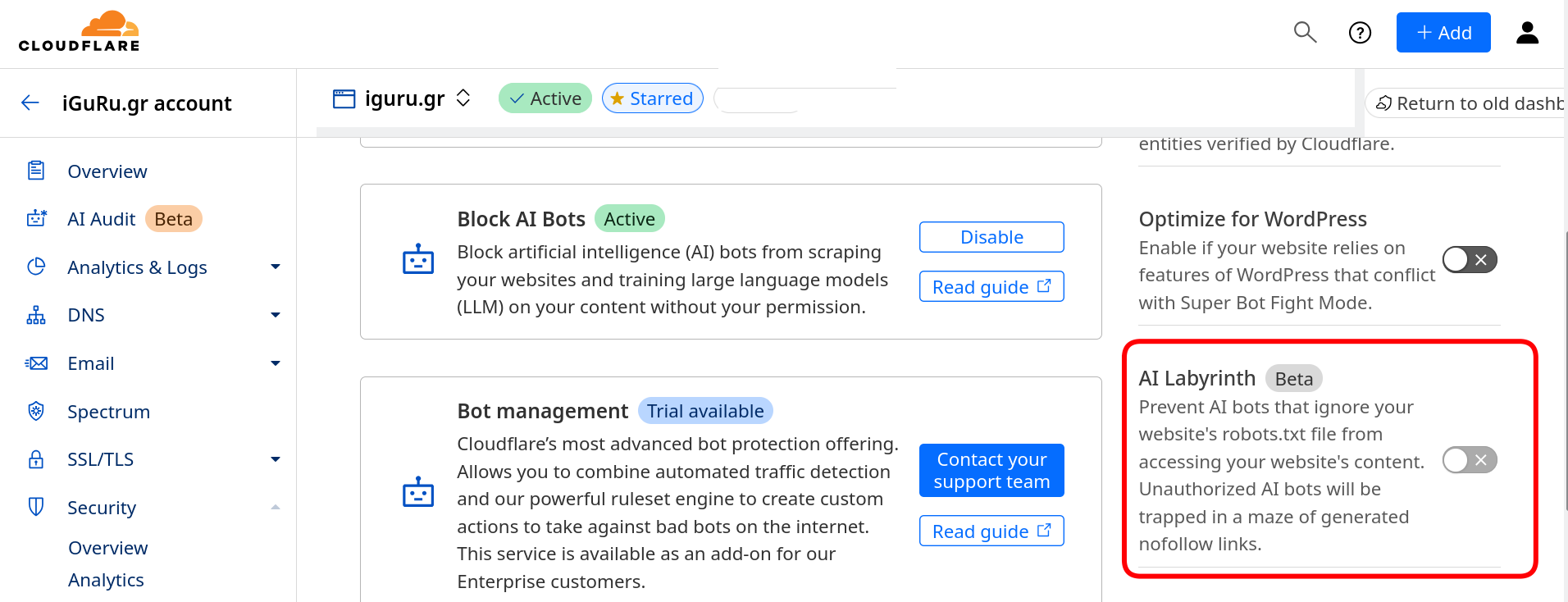Viewport: 1568px width, 602px height.
Task: Click the Bot management heading
Action: (x=543, y=411)
